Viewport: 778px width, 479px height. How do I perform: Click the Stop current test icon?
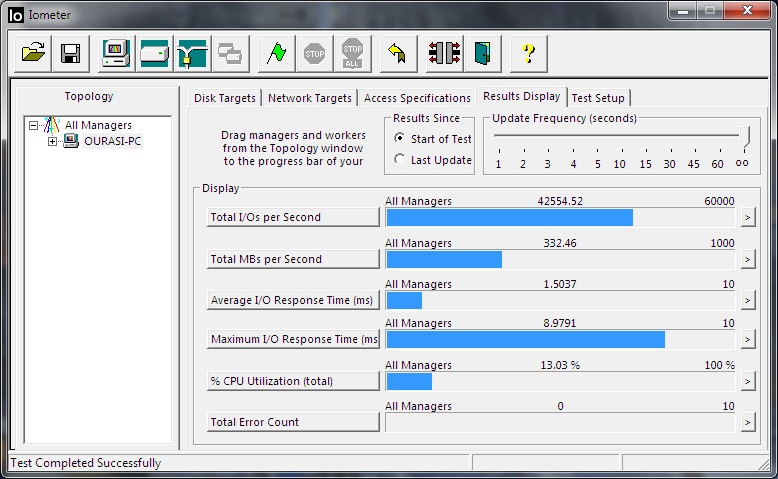315,53
